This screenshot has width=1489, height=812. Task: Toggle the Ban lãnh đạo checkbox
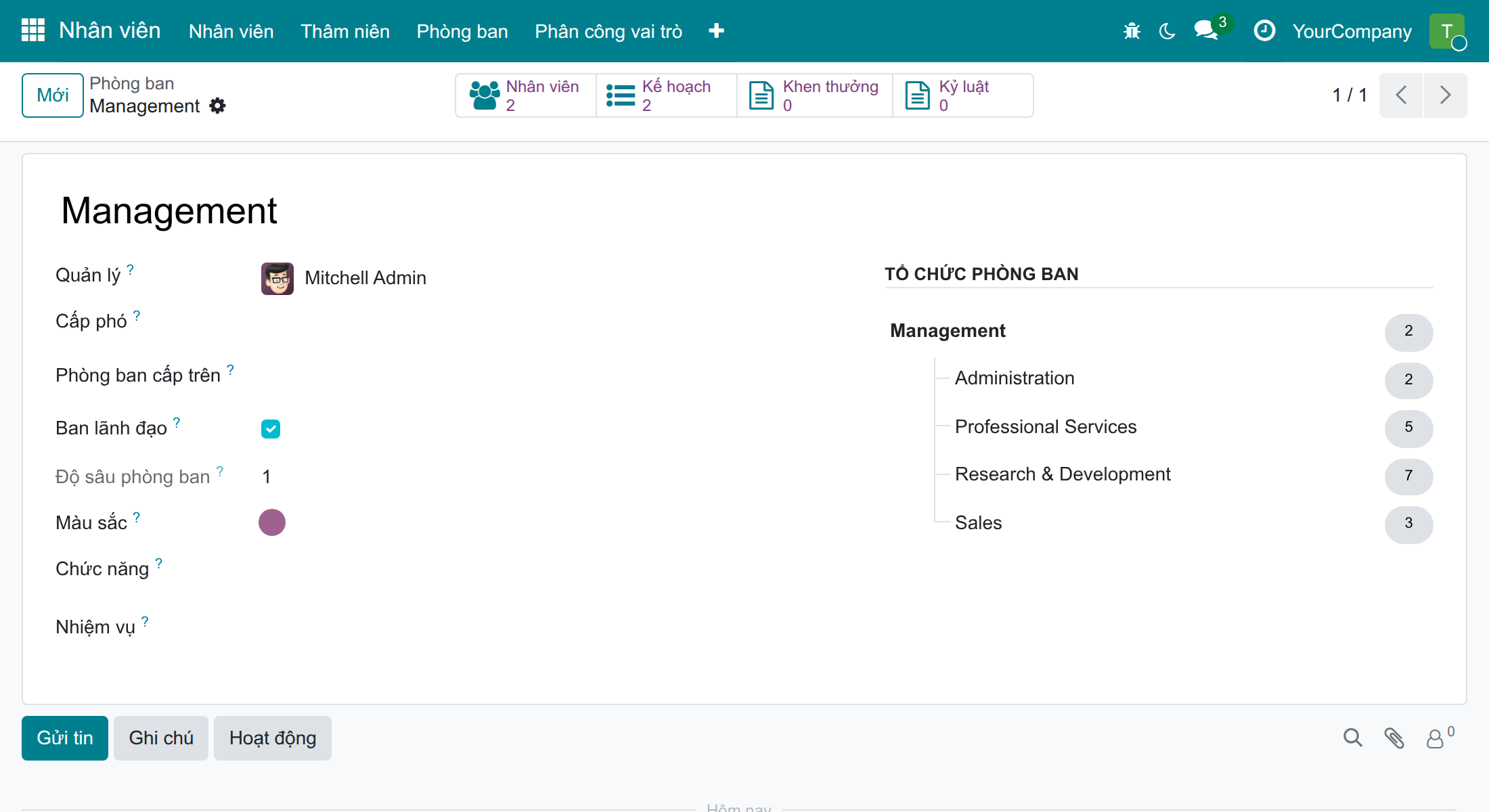coord(271,428)
